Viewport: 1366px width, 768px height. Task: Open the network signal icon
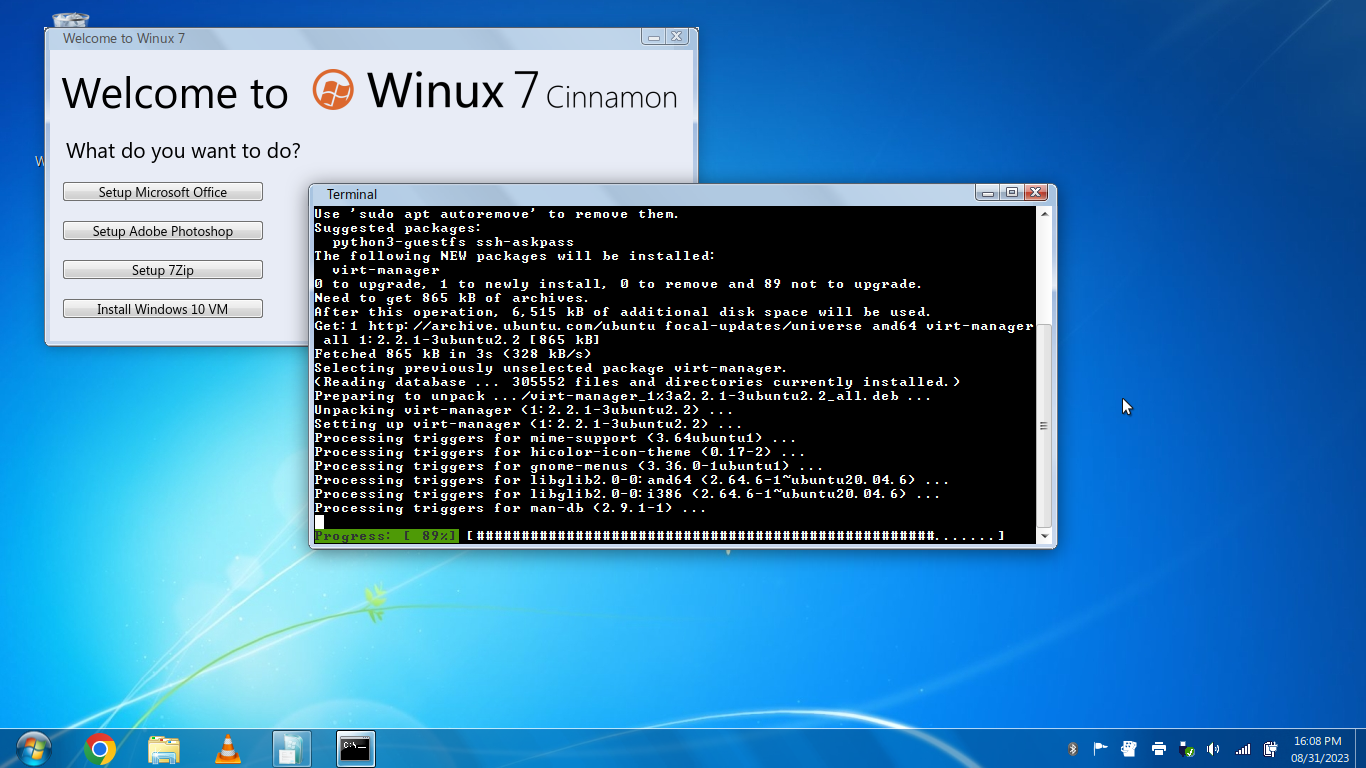click(x=1243, y=748)
